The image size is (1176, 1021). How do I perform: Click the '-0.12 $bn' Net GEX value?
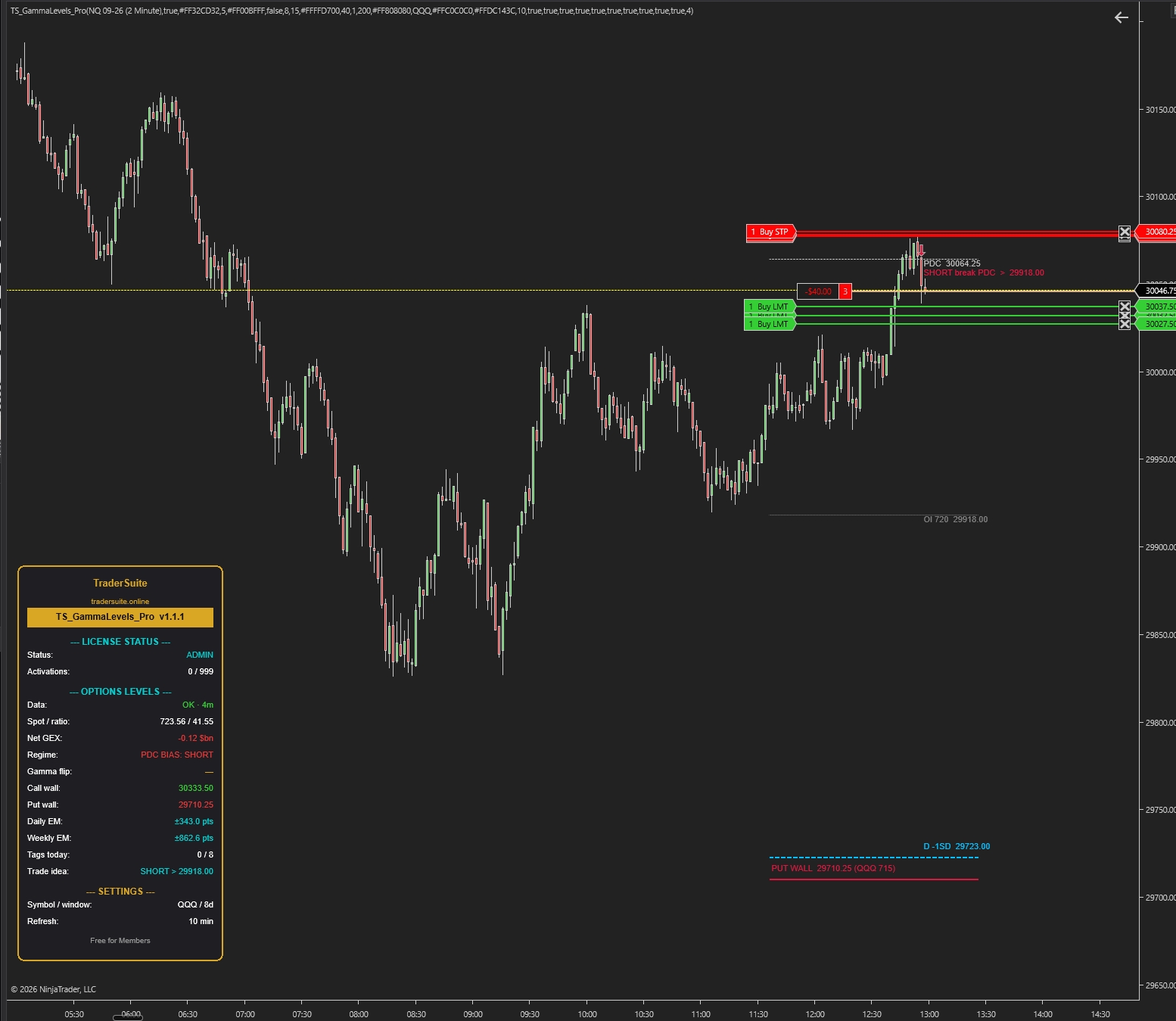point(195,738)
